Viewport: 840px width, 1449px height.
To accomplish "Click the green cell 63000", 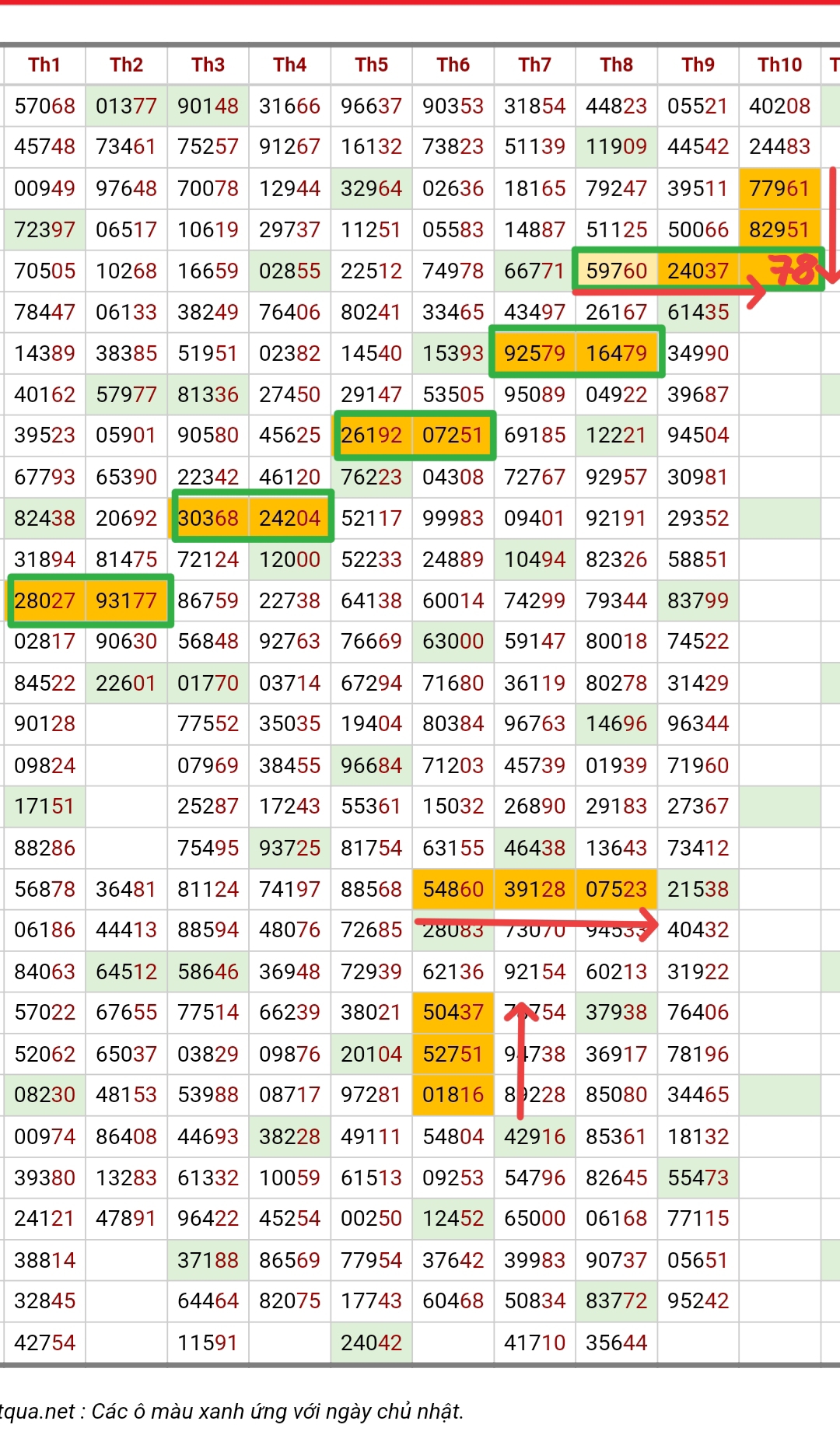I will coord(453,642).
